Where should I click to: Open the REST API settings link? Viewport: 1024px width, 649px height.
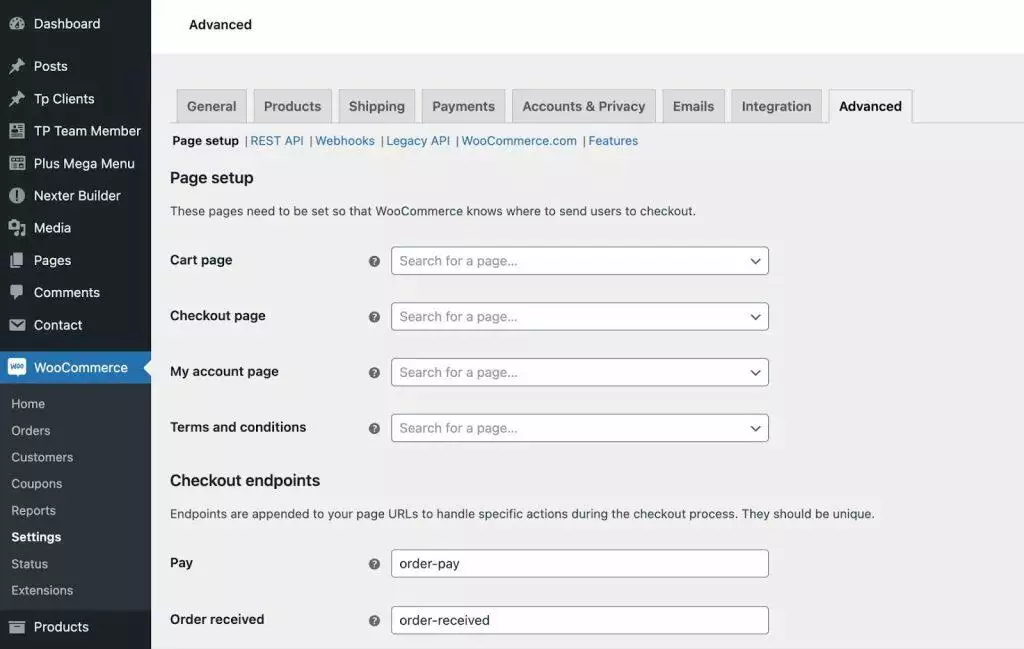tap(279, 140)
